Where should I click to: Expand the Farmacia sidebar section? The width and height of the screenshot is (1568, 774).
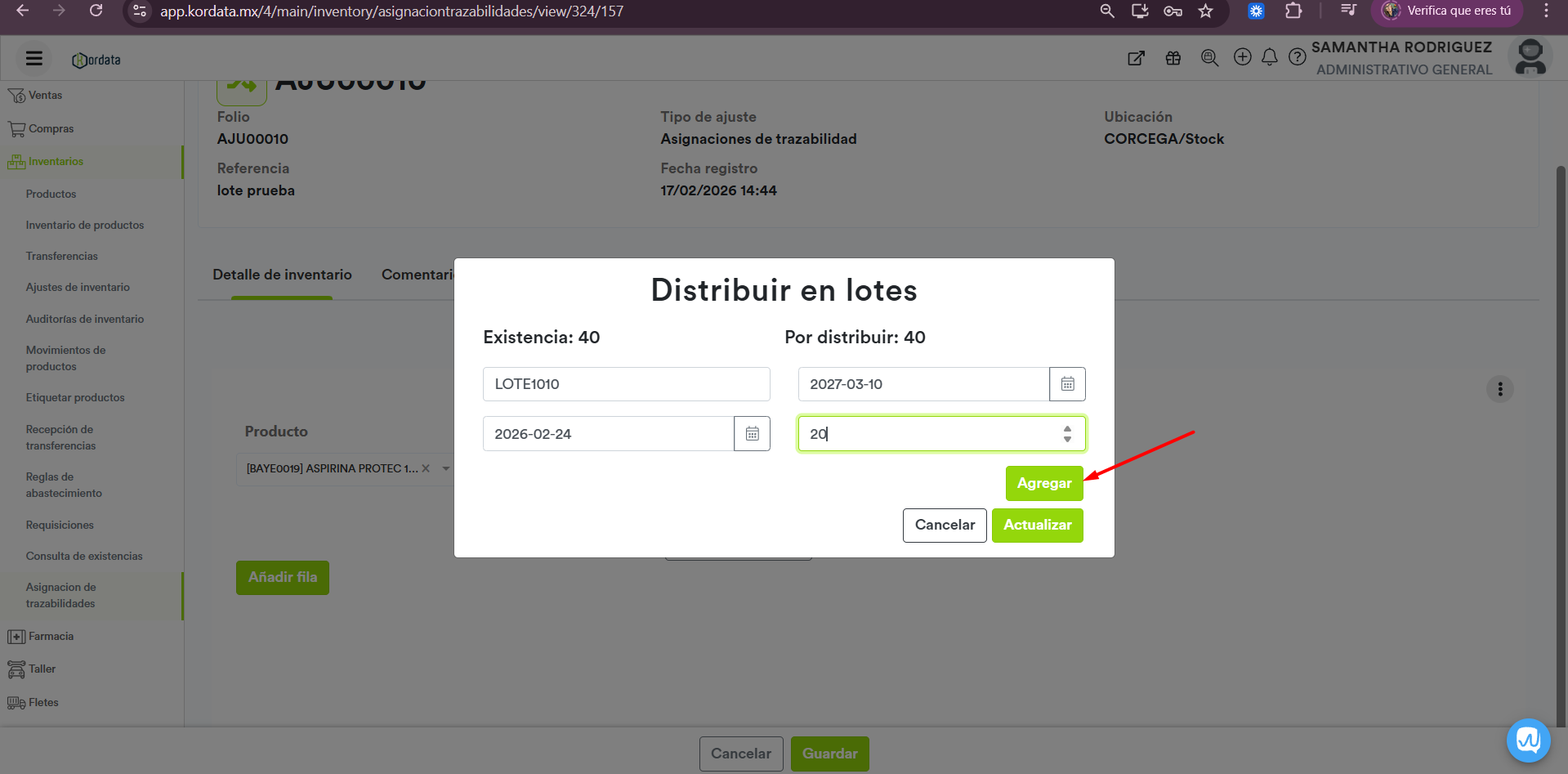(51, 637)
